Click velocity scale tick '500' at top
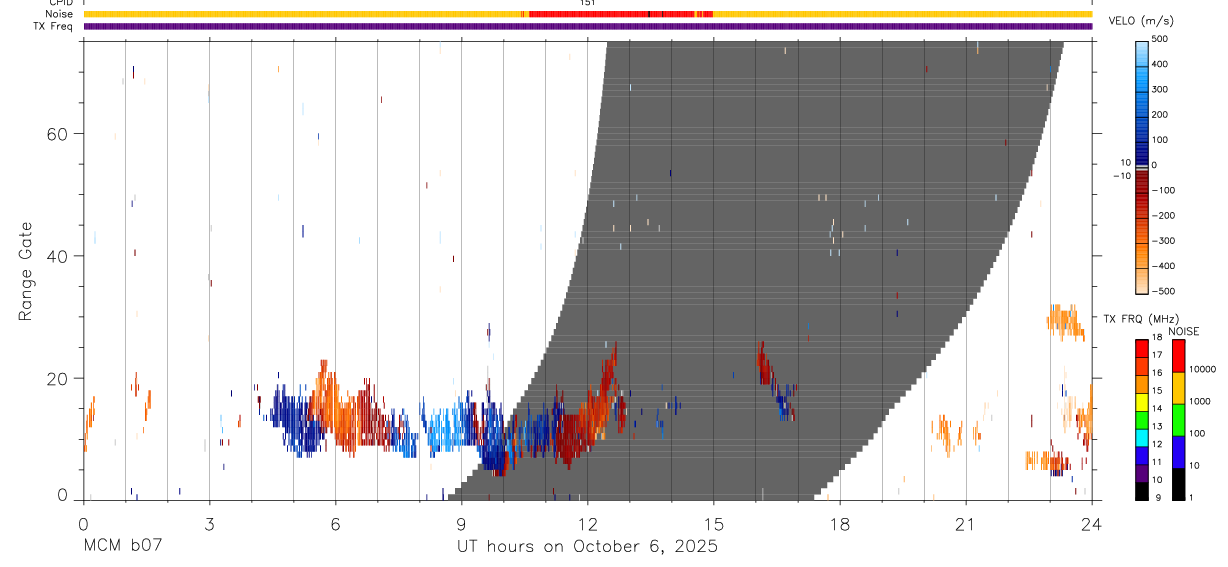The height and width of the screenshot is (567, 1228). point(1162,39)
